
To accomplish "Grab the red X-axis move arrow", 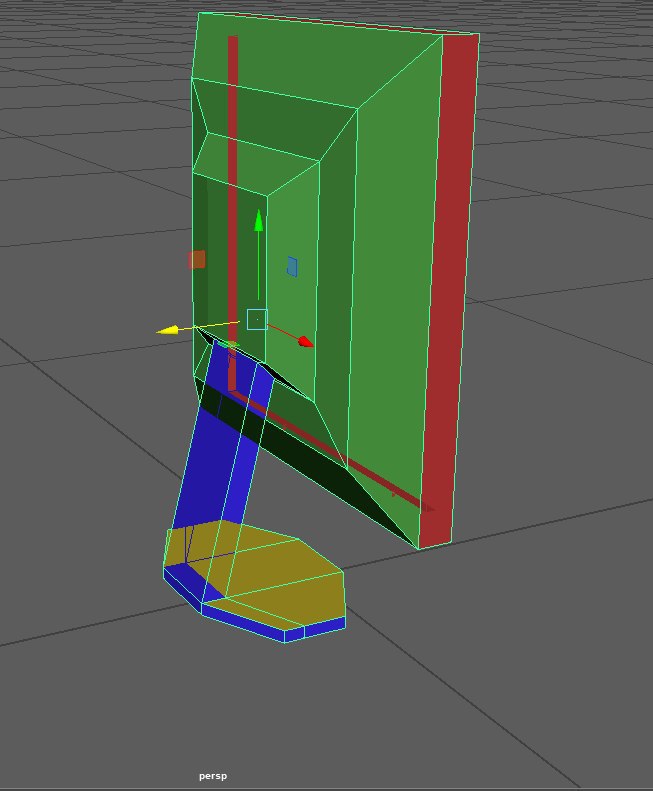I will [306, 342].
